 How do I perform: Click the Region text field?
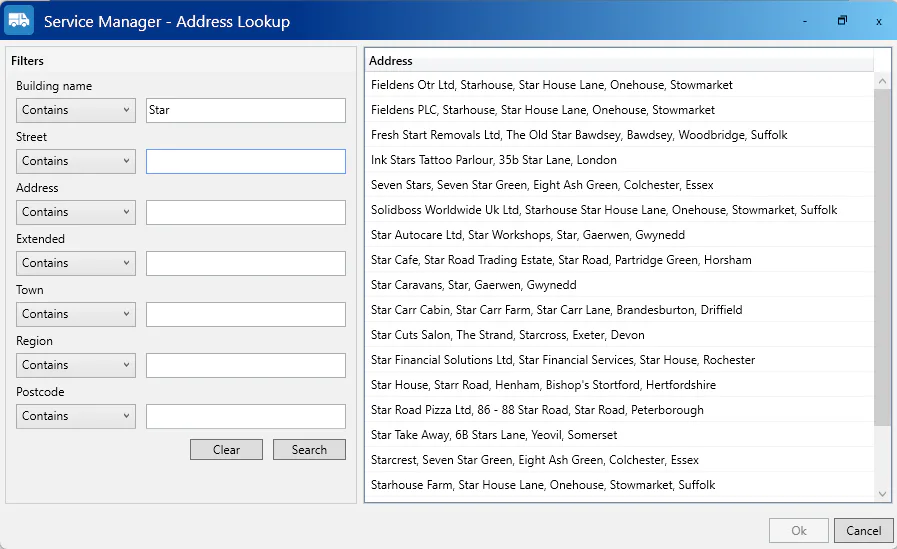(x=246, y=365)
